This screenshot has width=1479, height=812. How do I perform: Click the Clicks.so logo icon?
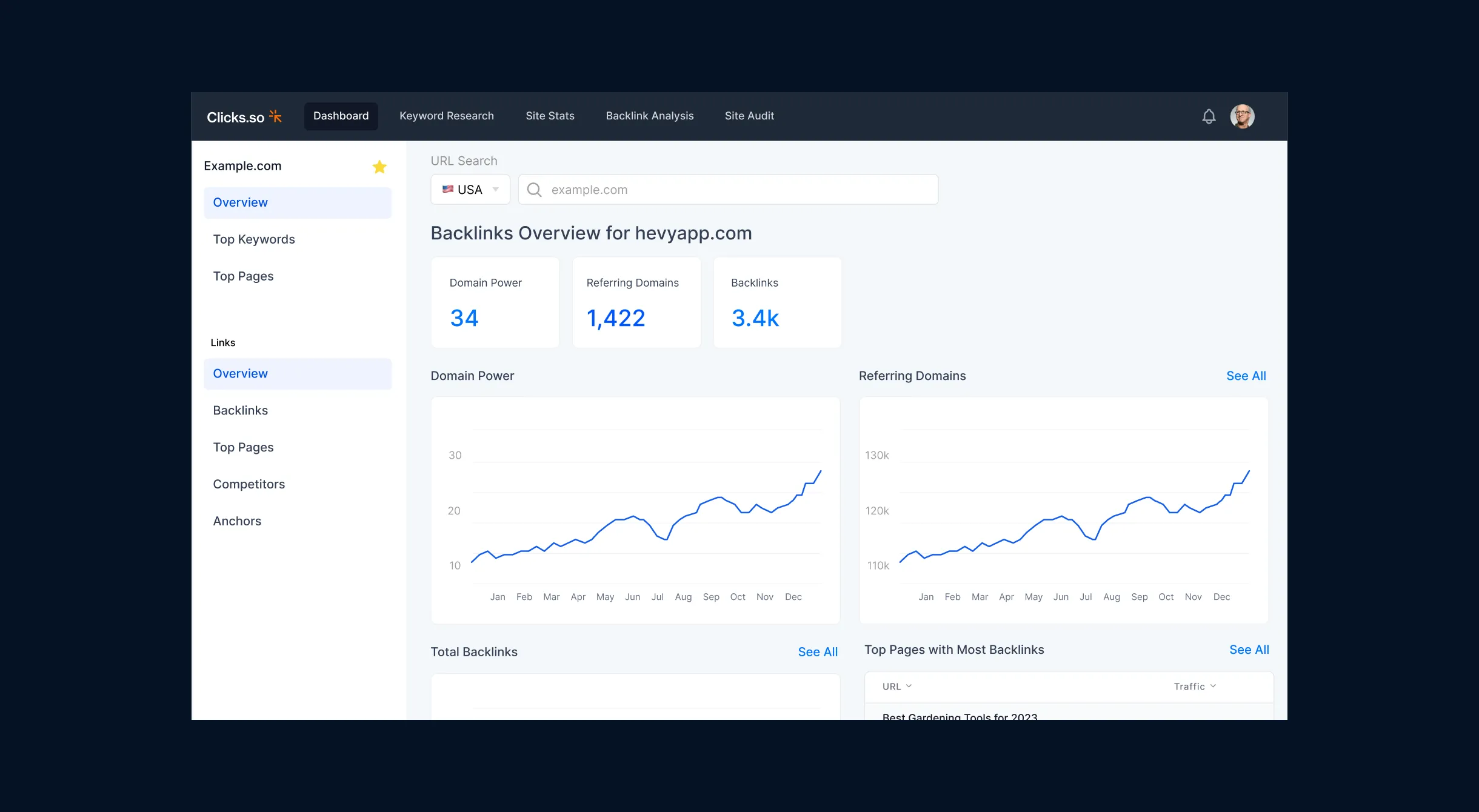coord(276,116)
